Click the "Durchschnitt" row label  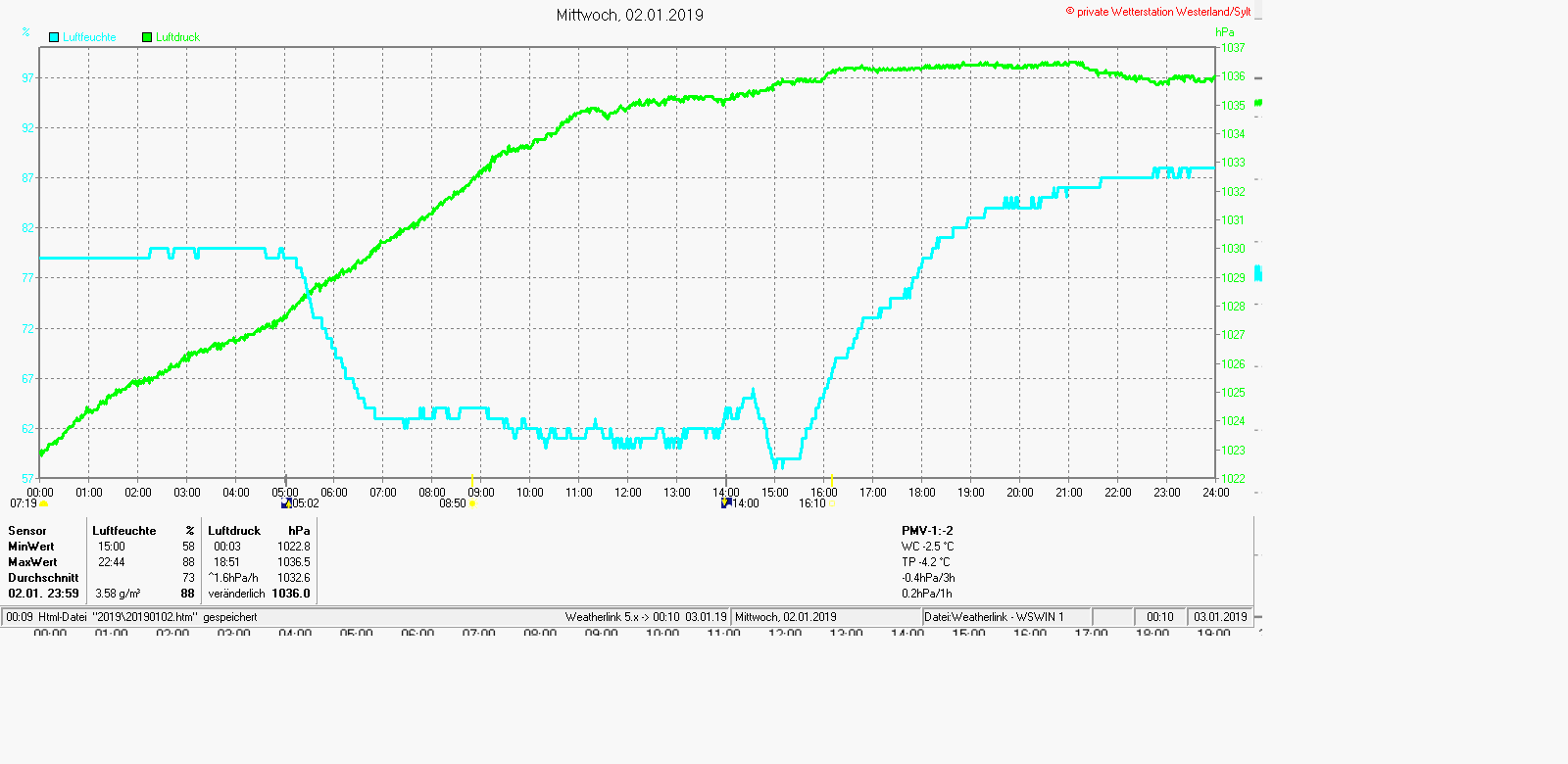point(43,578)
